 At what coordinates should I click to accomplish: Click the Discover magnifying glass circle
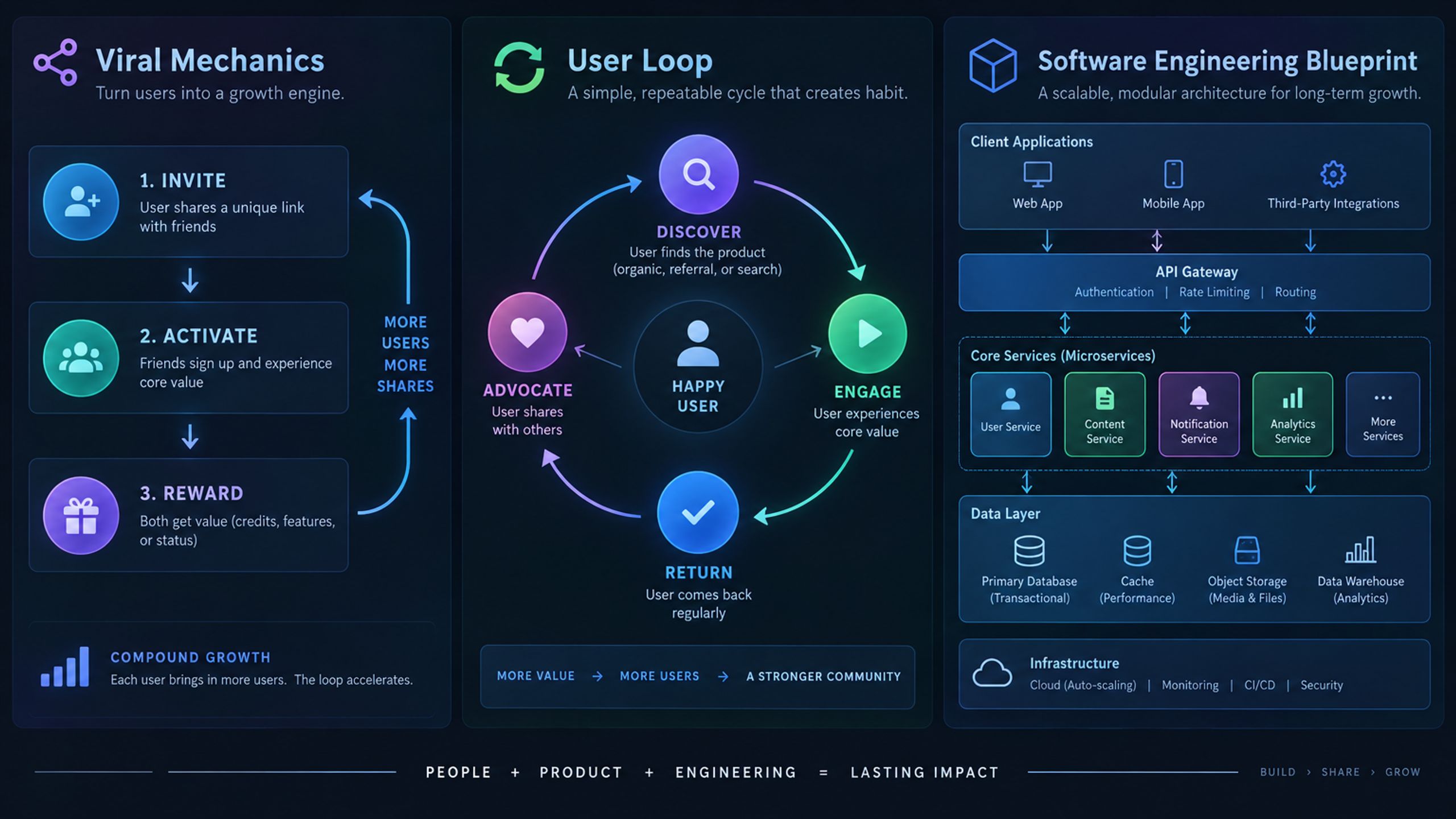pos(698,174)
